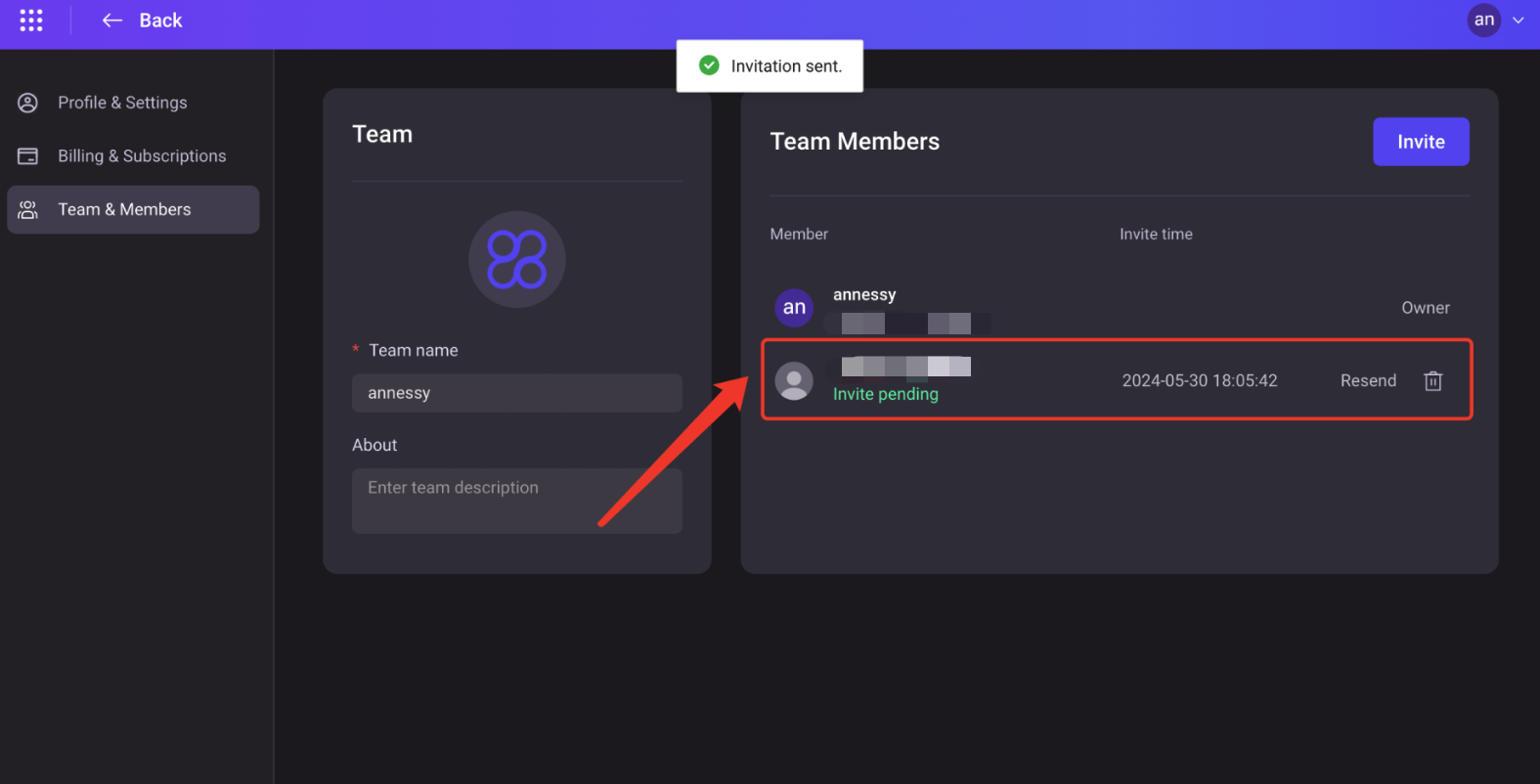Click the 'annessy' member name

[864, 294]
